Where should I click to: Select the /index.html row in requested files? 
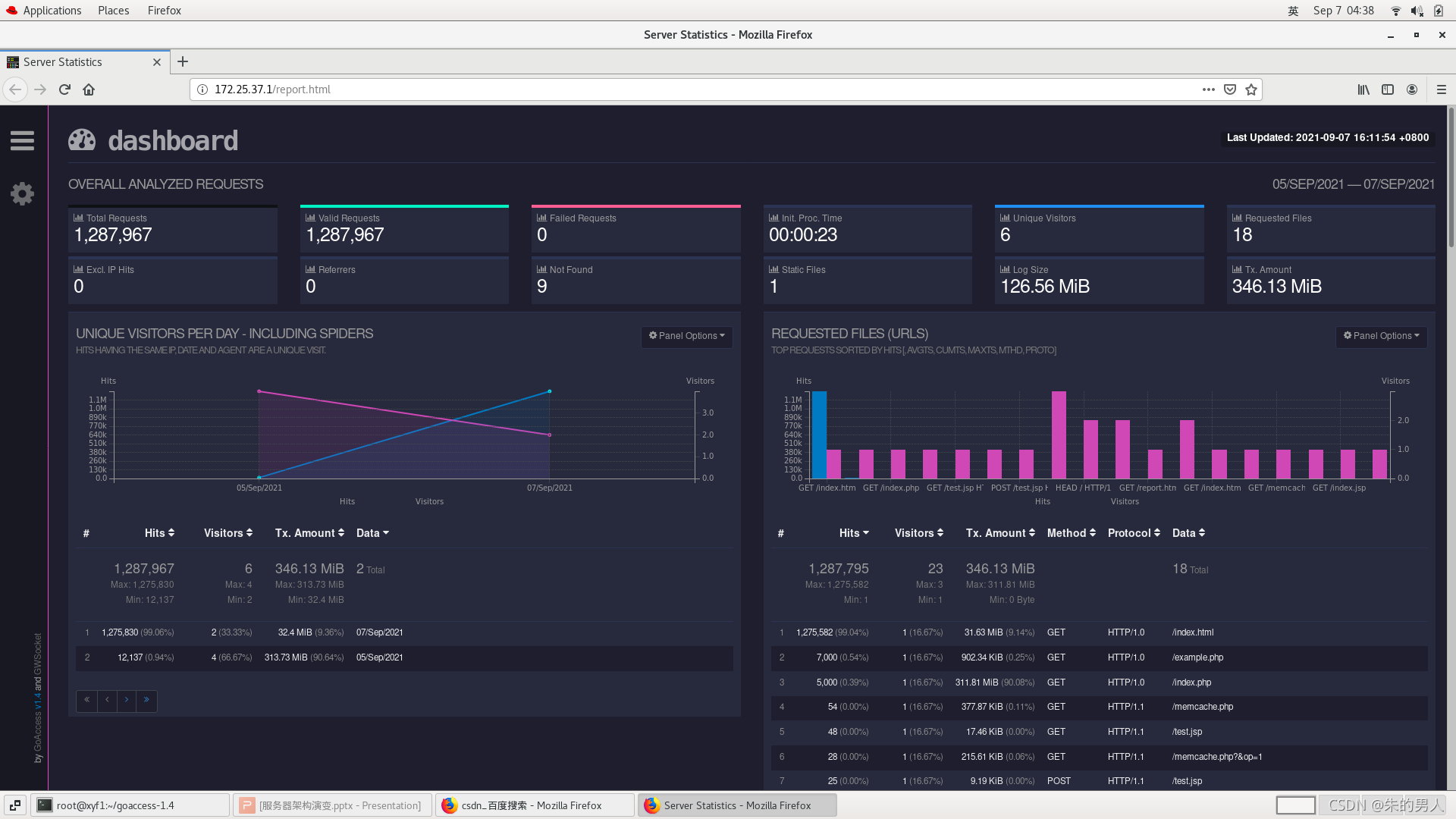[1099, 632]
